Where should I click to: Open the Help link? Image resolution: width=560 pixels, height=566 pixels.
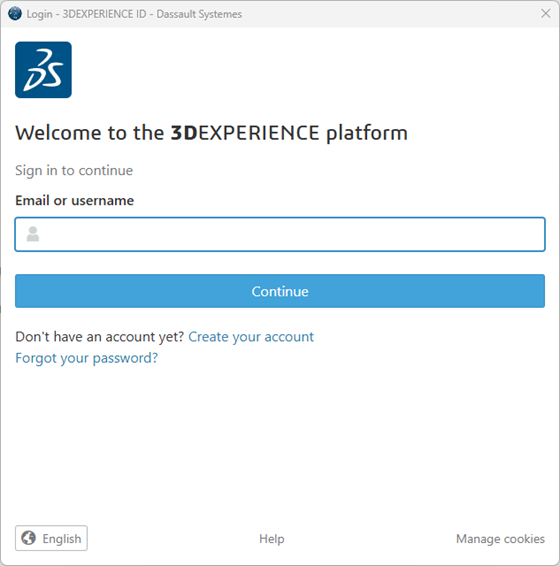tap(272, 539)
